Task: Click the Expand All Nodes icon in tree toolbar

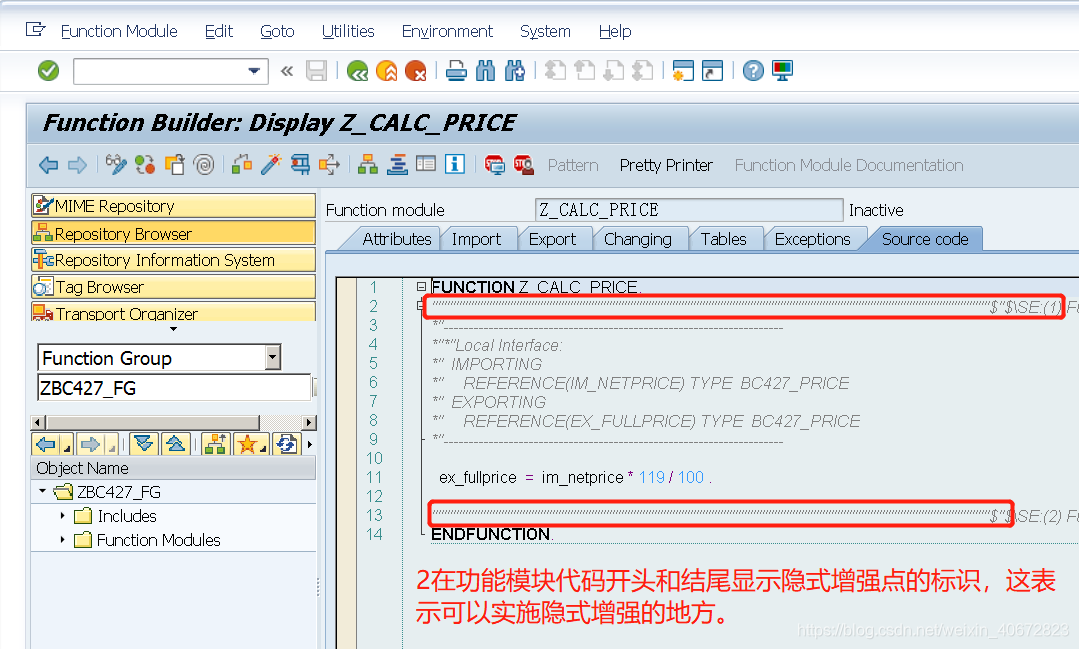Action: pos(144,444)
